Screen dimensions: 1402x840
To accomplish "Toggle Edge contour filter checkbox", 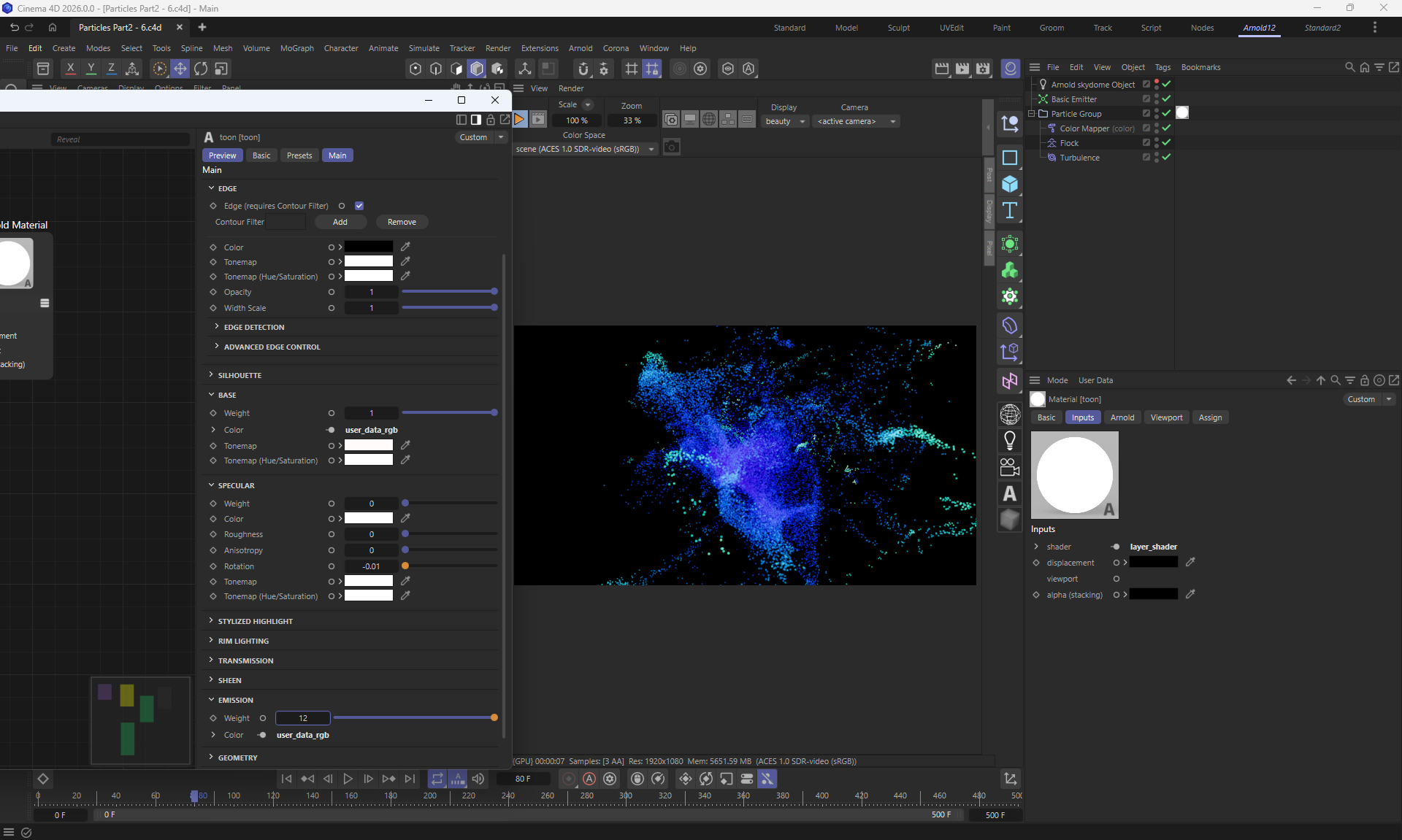I will pos(359,206).
